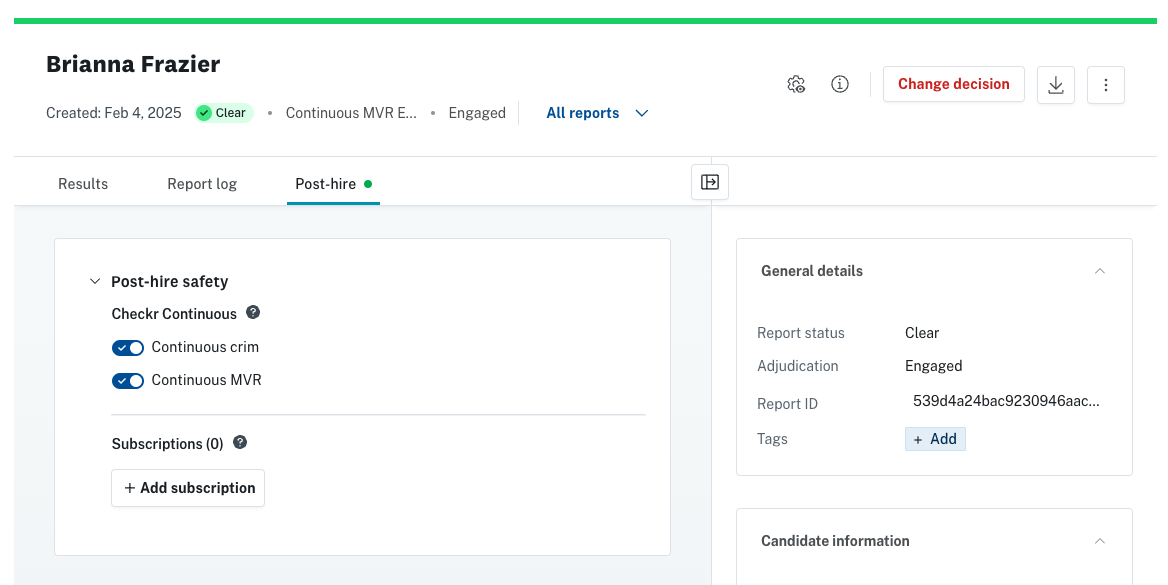Add a tag with the + Add button
This screenshot has width=1168, height=585.
[936, 439]
